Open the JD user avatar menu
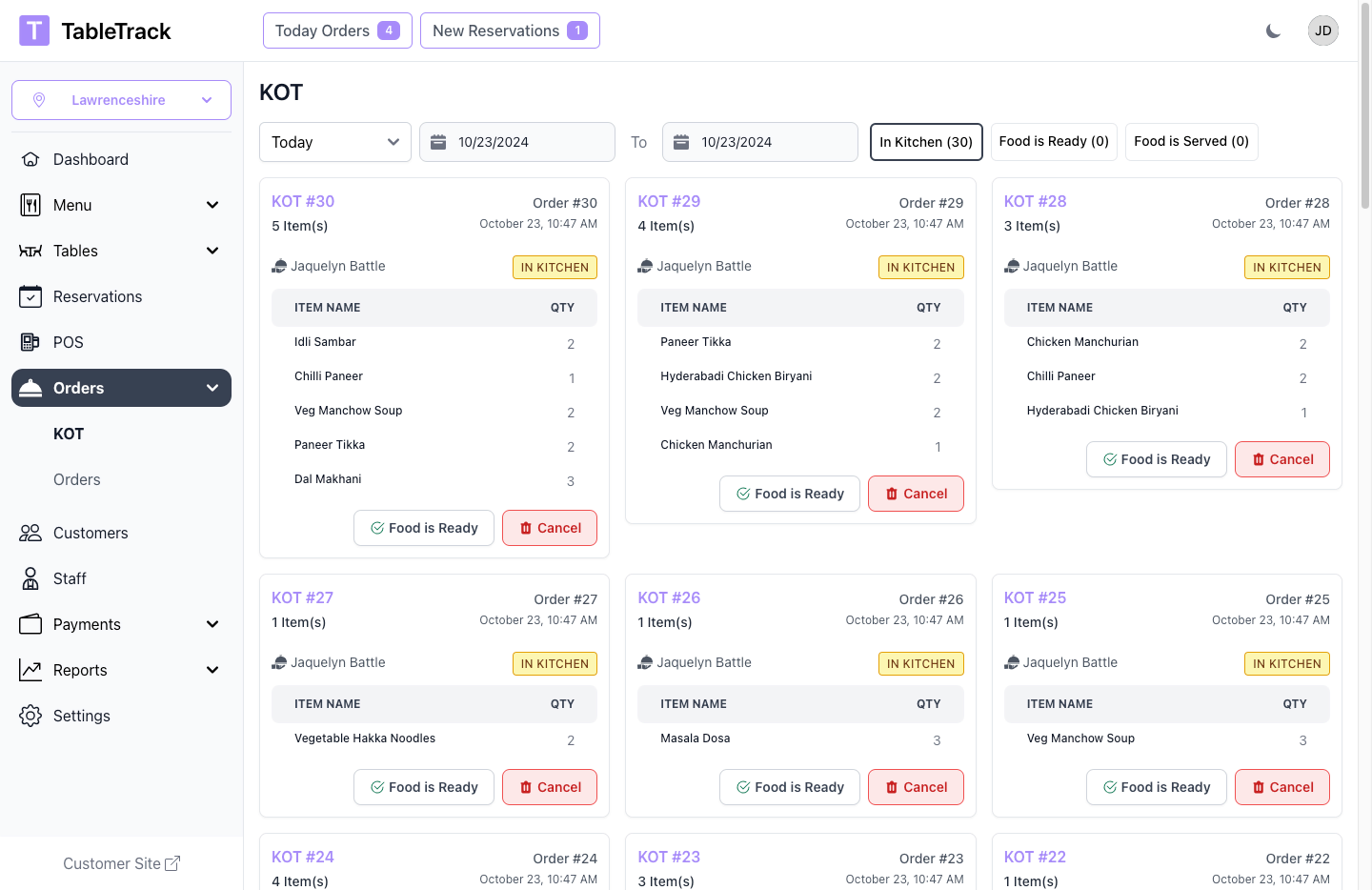Image resolution: width=1372 pixels, height=890 pixels. click(1322, 30)
